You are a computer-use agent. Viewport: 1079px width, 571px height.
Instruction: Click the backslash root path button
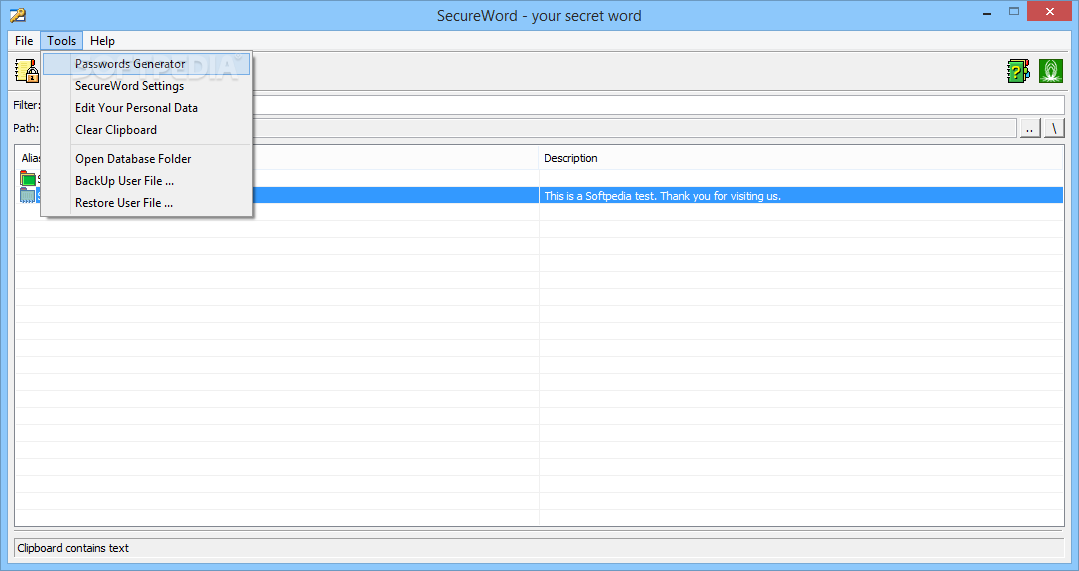click(x=1054, y=128)
